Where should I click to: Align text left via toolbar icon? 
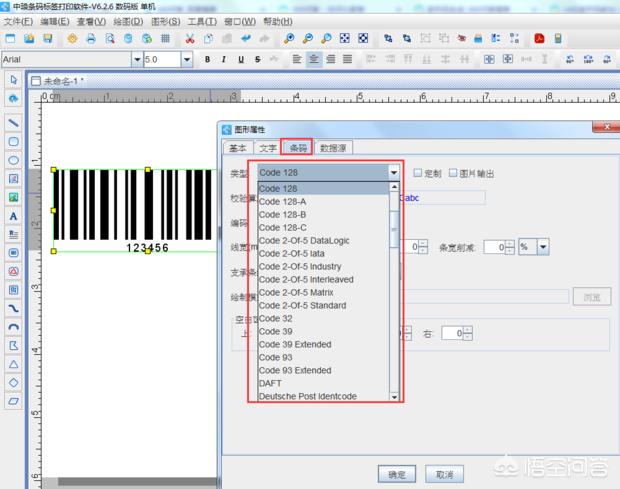[x=297, y=59]
